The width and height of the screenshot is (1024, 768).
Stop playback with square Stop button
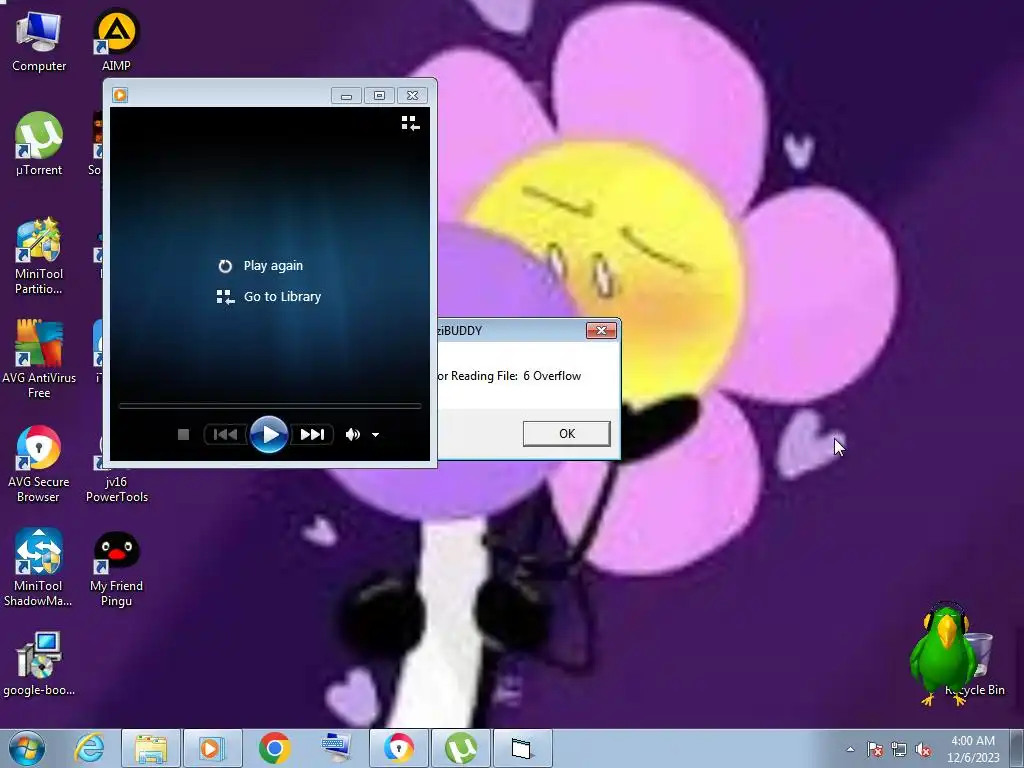[184, 434]
